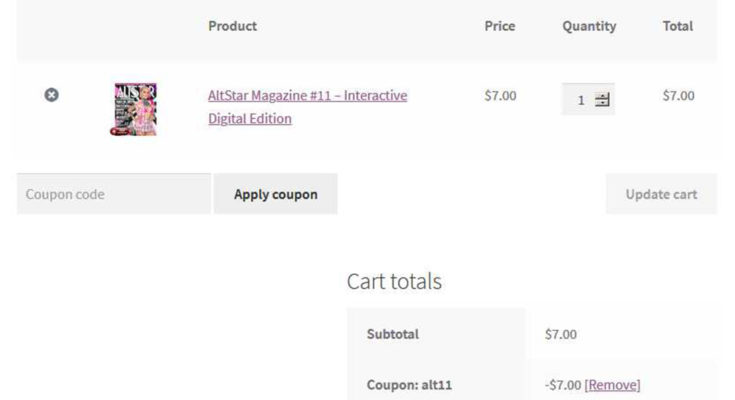
Task: Click the Cart totals heading
Action: 394,282
